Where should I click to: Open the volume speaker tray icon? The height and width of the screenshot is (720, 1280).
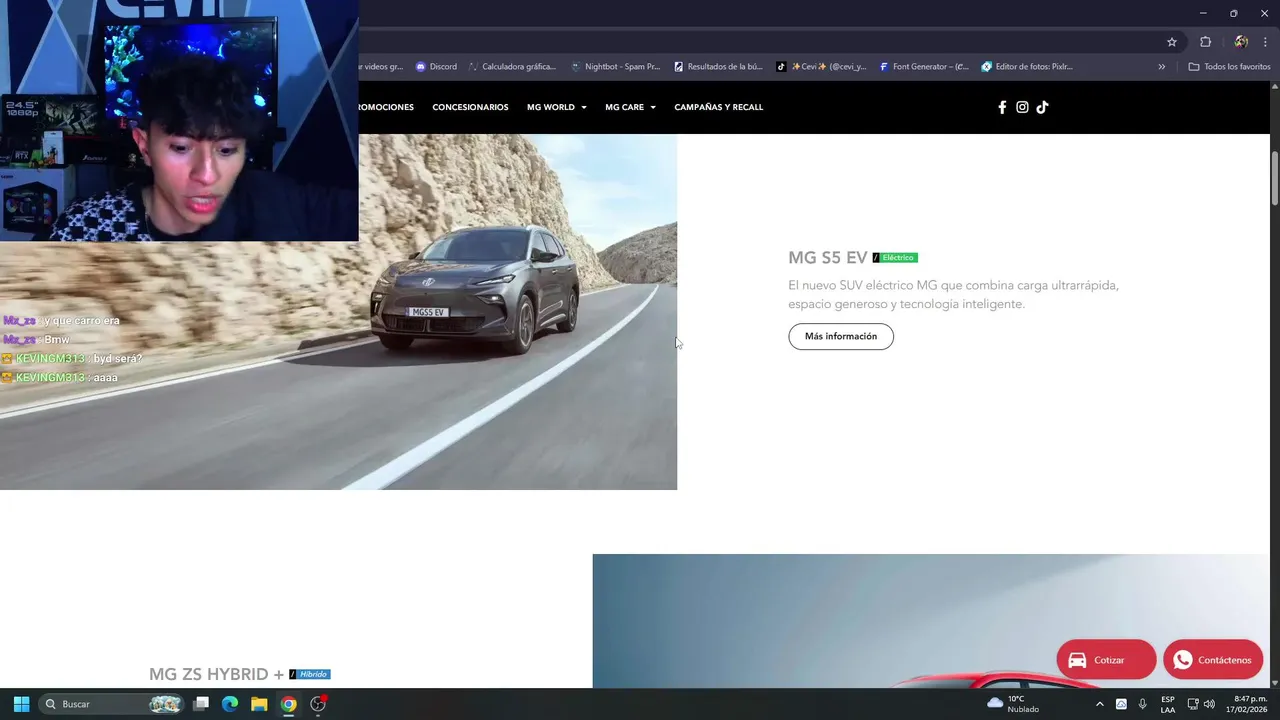coord(1209,704)
